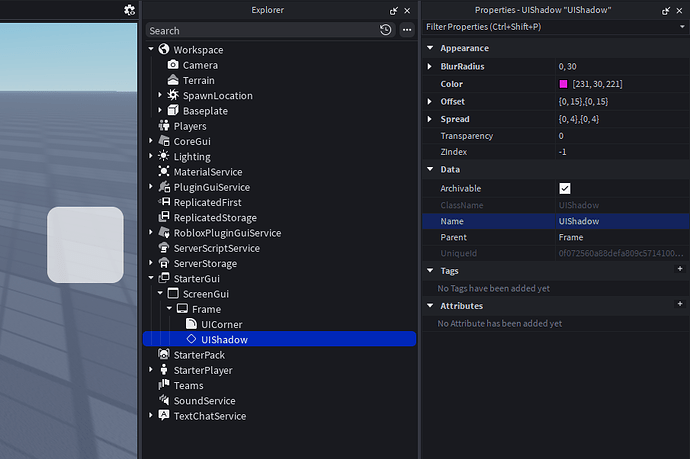Expand the SpawnLocation node
690x459 pixels.
click(160, 95)
